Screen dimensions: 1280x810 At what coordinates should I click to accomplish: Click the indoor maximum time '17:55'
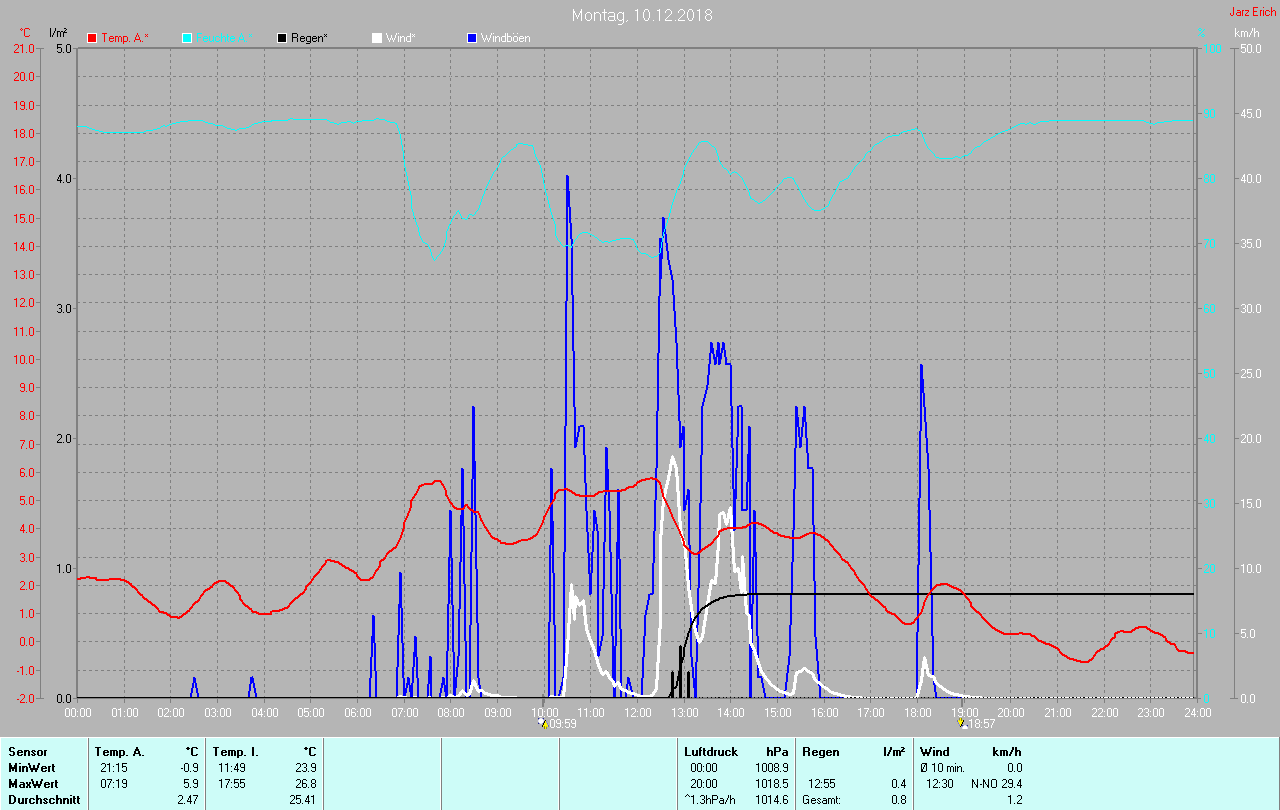232,784
